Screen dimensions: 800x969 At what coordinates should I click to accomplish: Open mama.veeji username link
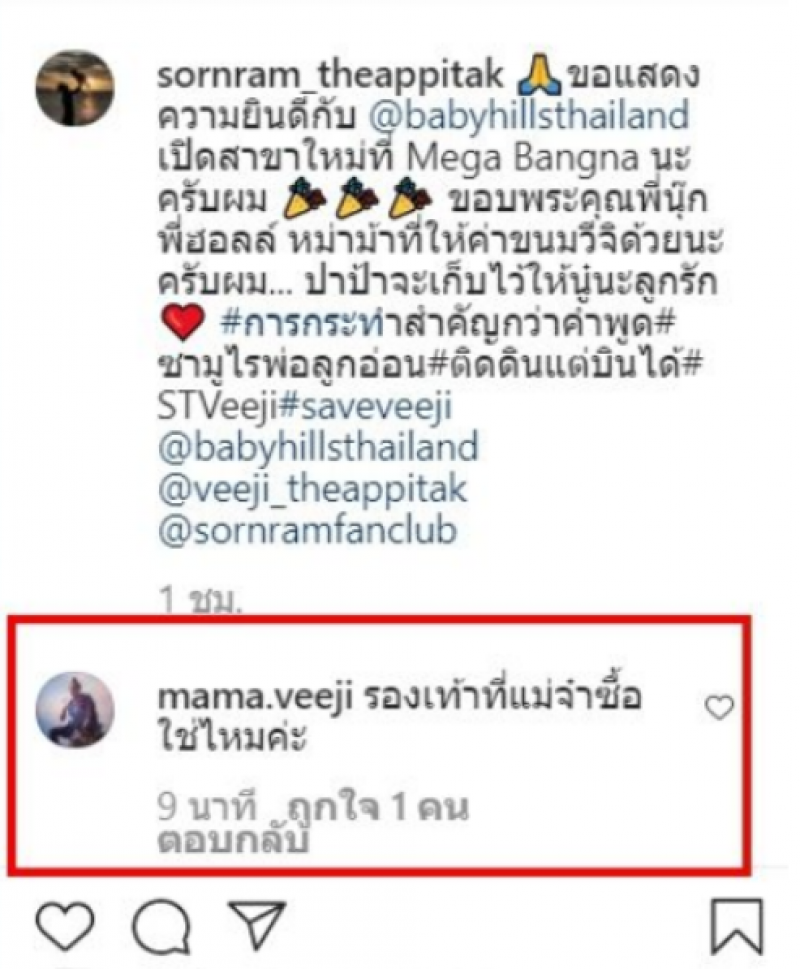point(255,697)
